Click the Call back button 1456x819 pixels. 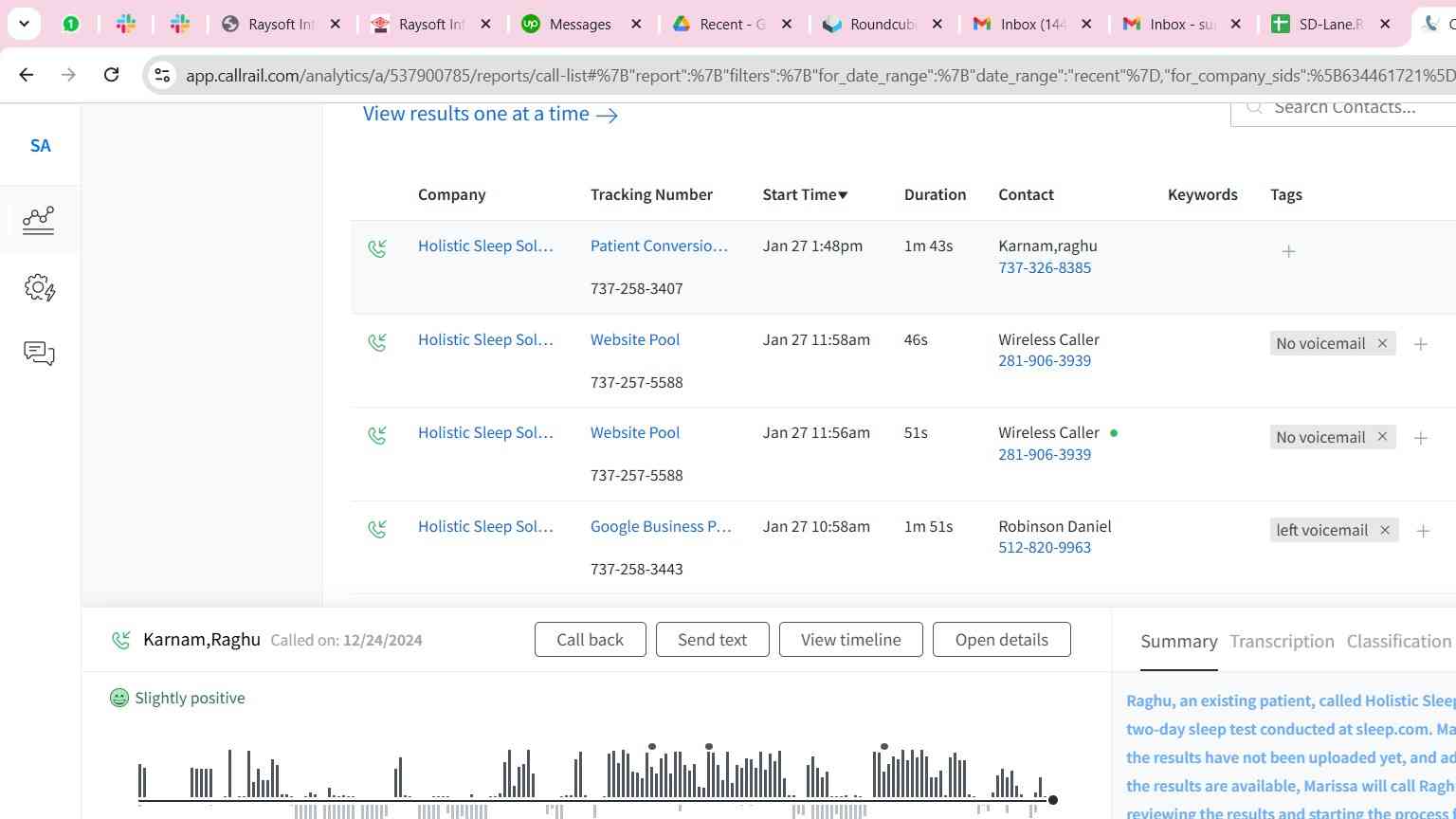click(x=591, y=640)
